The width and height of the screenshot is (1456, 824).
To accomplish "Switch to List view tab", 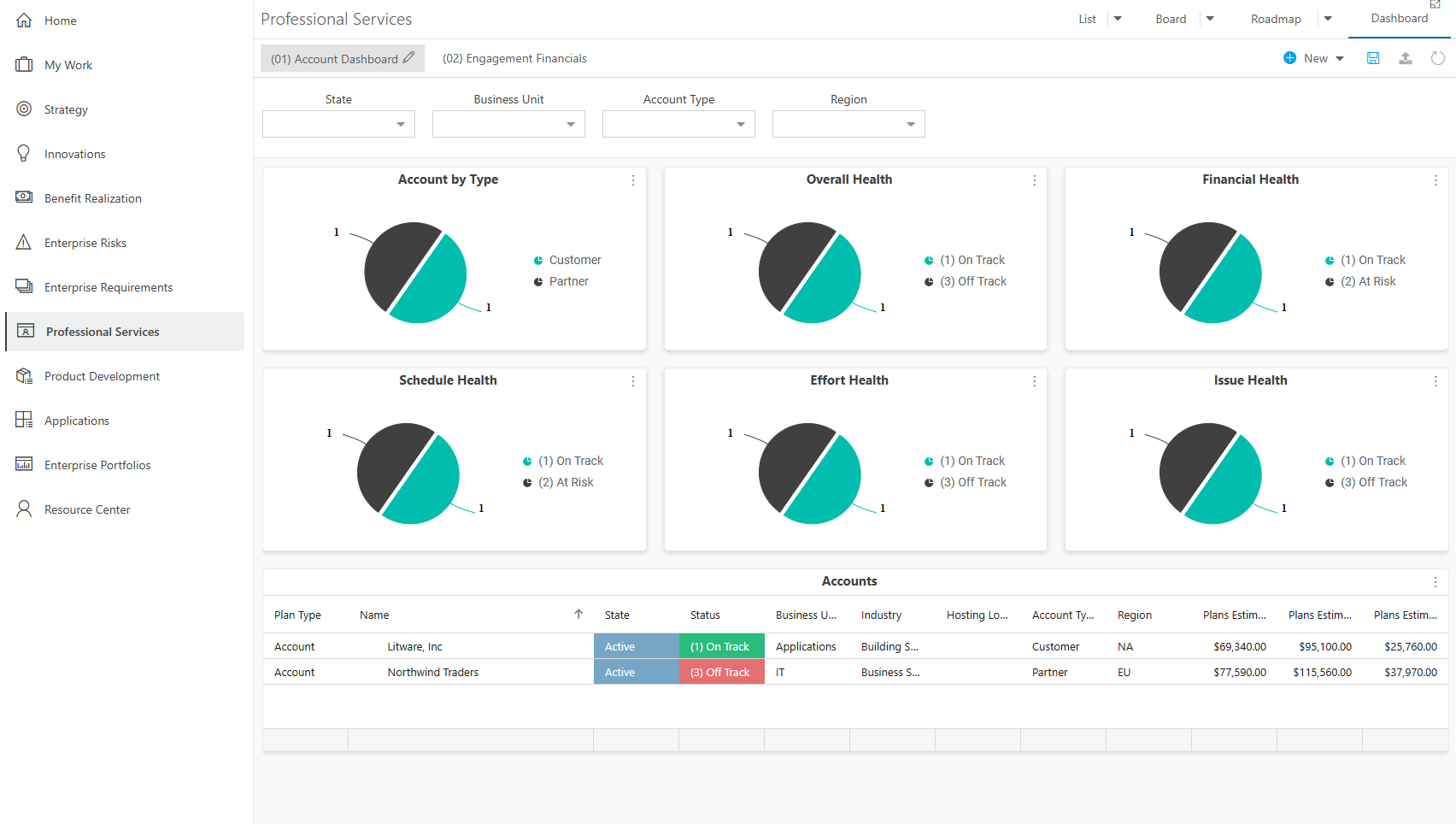I will click(1087, 19).
